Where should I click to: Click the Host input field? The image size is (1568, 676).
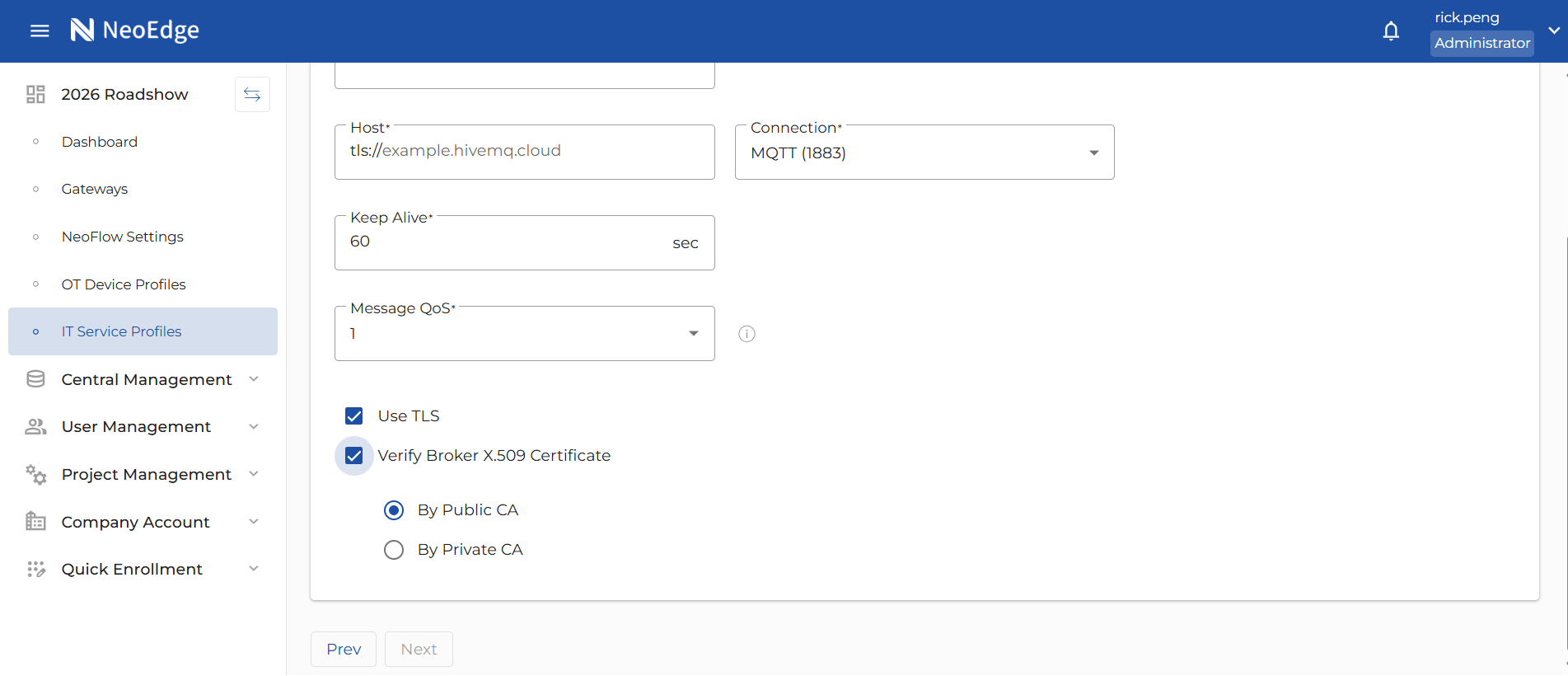point(524,152)
